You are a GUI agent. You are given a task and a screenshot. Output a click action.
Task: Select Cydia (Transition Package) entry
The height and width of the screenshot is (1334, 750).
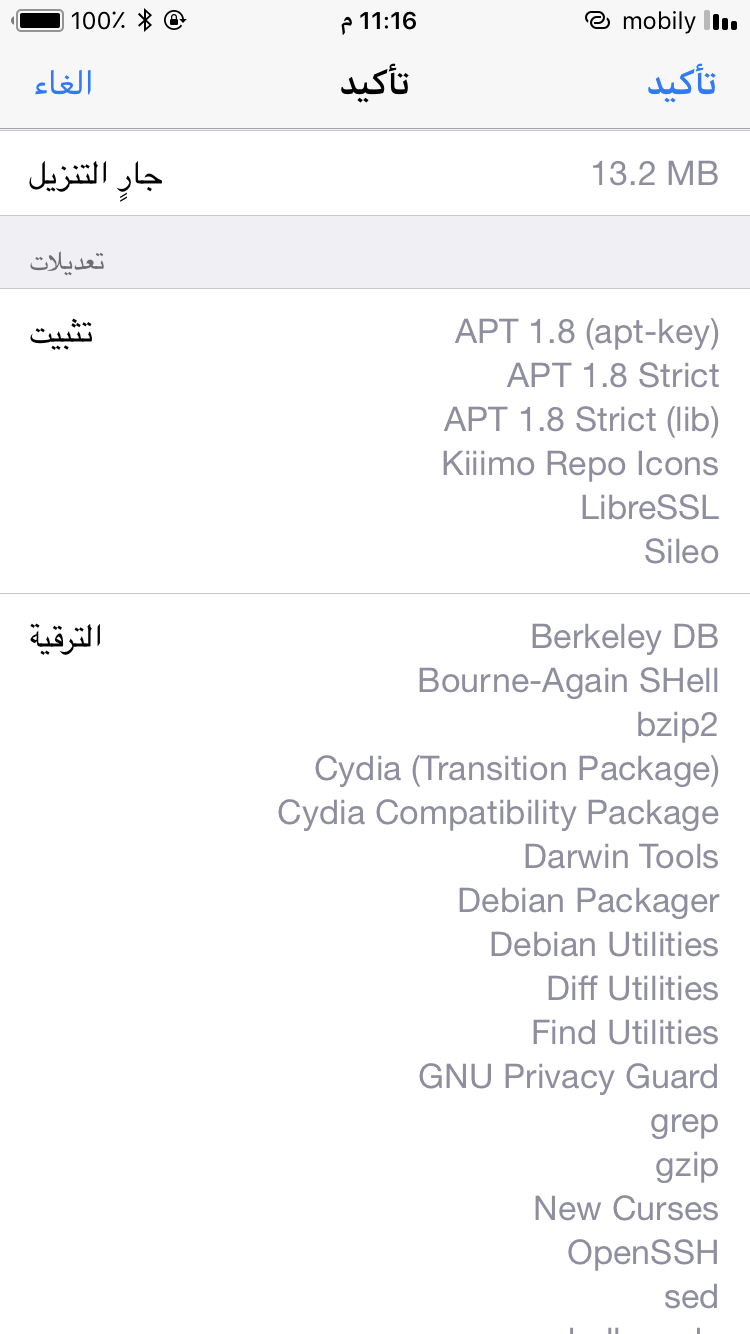click(516, 769)
